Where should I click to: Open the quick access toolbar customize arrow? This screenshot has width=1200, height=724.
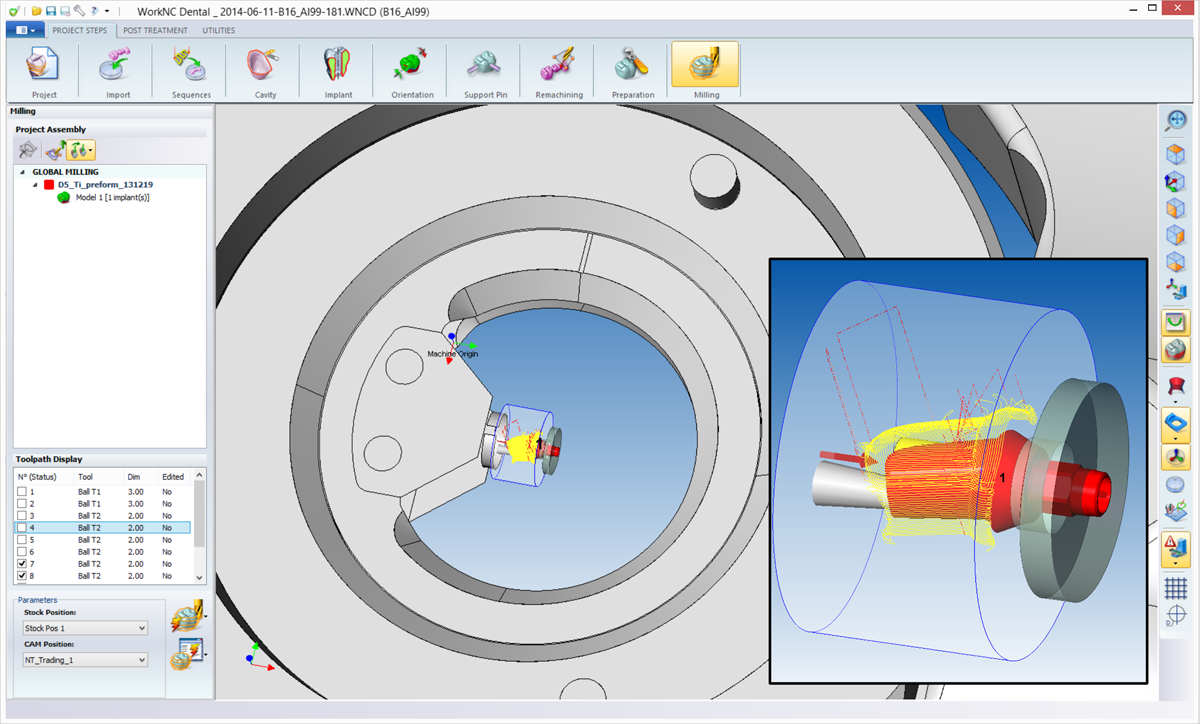pos(106,10)
